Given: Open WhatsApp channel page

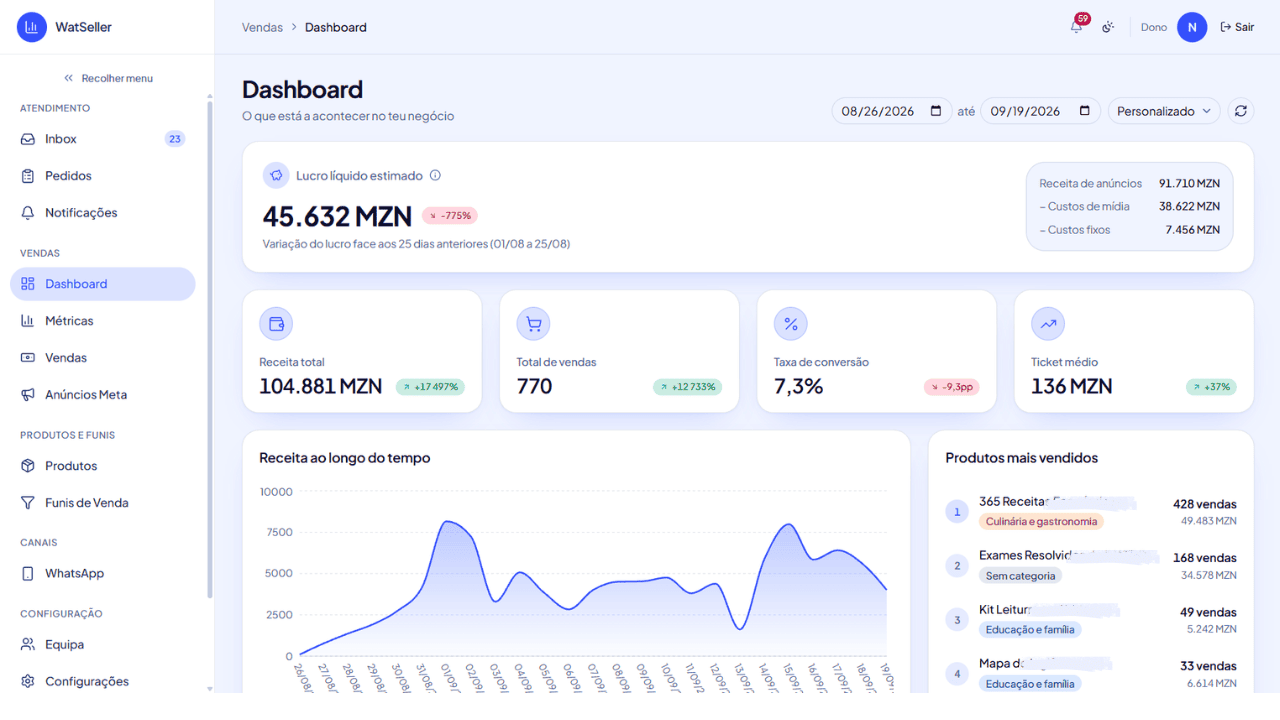Looking at the screenshot, I should 102,574.
